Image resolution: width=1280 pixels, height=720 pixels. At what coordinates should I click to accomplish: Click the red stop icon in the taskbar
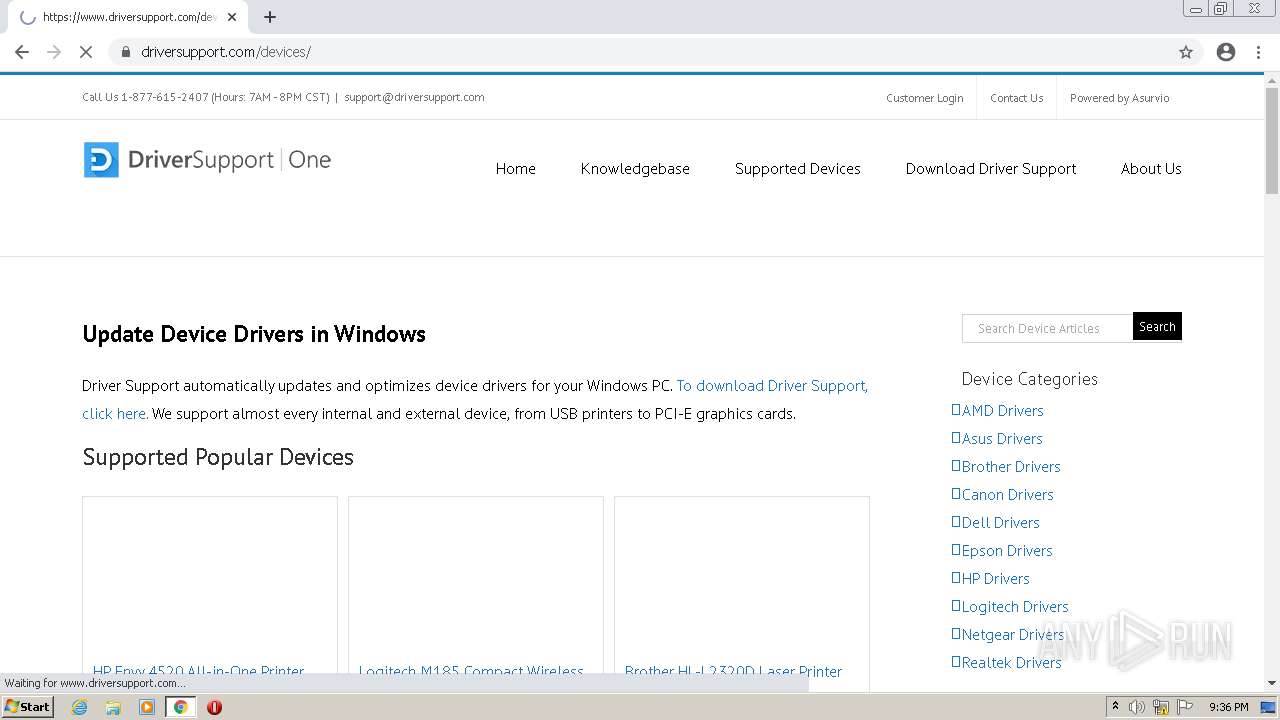[x=214, y=707]
